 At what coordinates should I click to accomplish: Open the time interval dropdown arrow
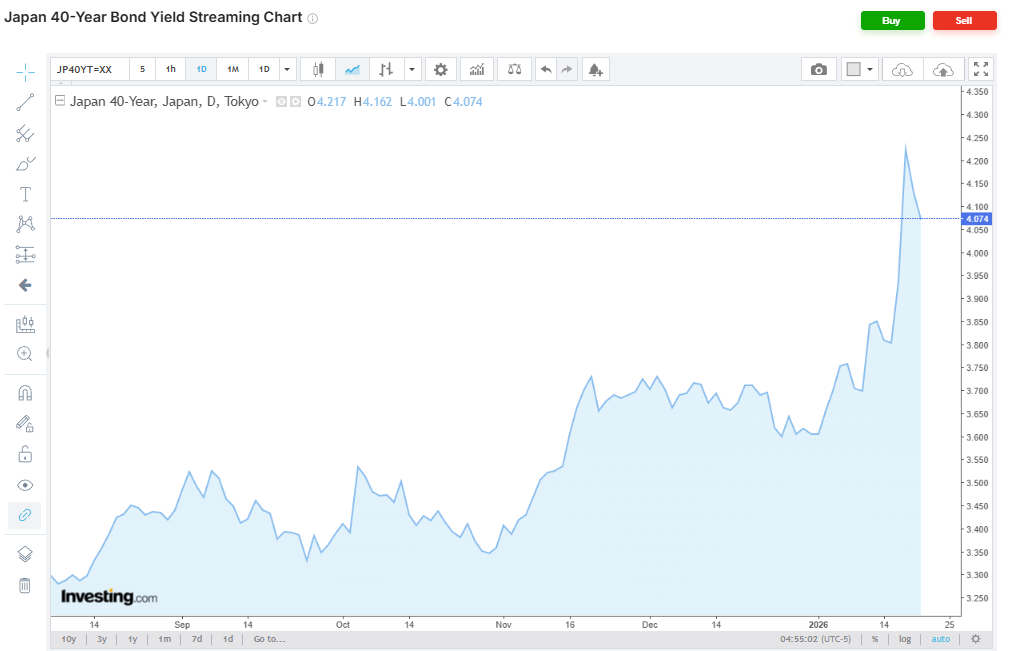tap(287, 69)
